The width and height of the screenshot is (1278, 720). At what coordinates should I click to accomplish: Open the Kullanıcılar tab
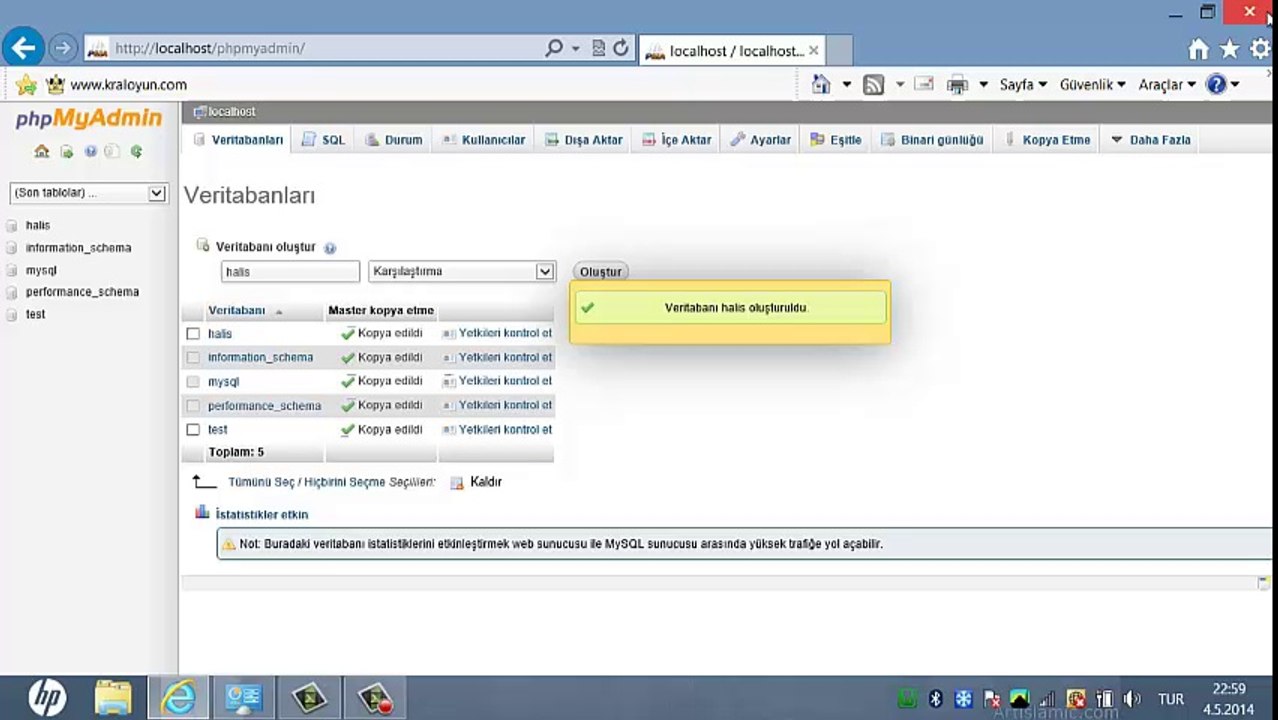pos(483,140)
